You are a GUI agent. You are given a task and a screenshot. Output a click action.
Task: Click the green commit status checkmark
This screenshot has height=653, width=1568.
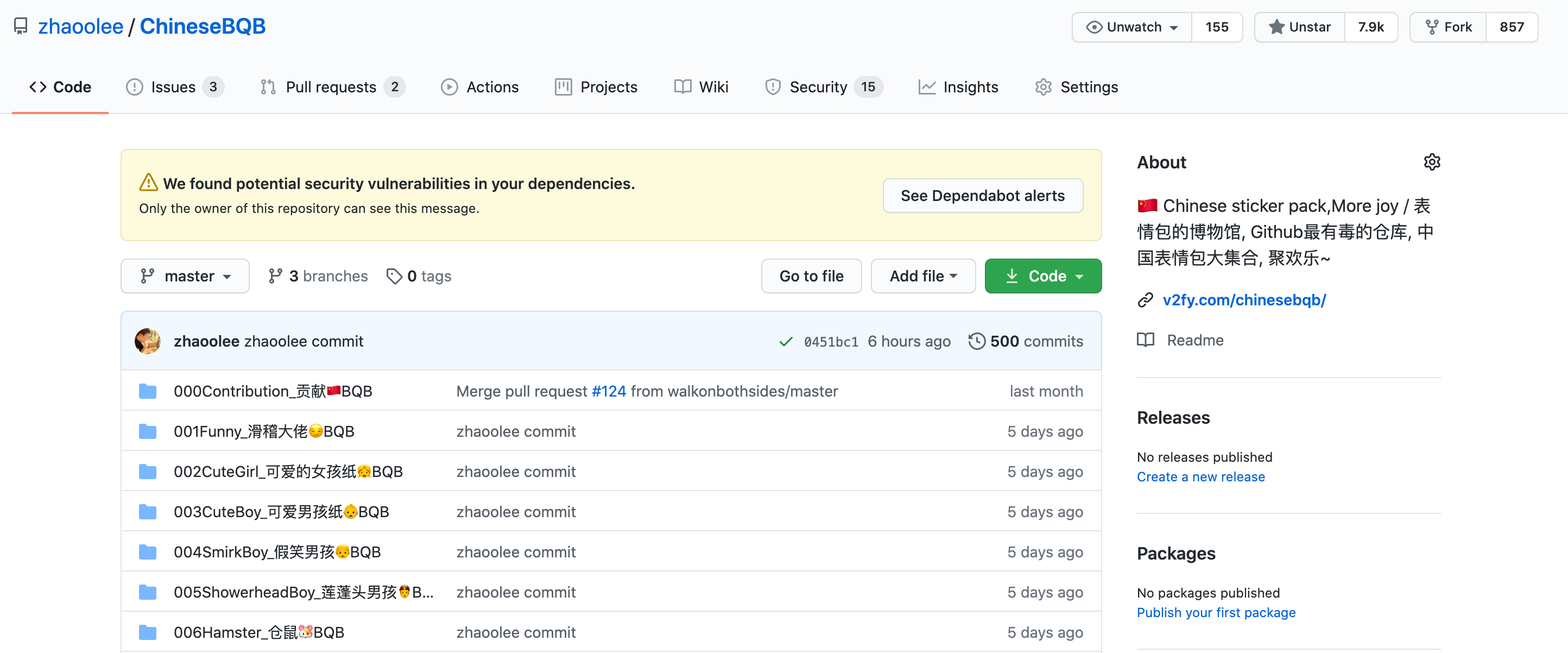pos(786,342)
